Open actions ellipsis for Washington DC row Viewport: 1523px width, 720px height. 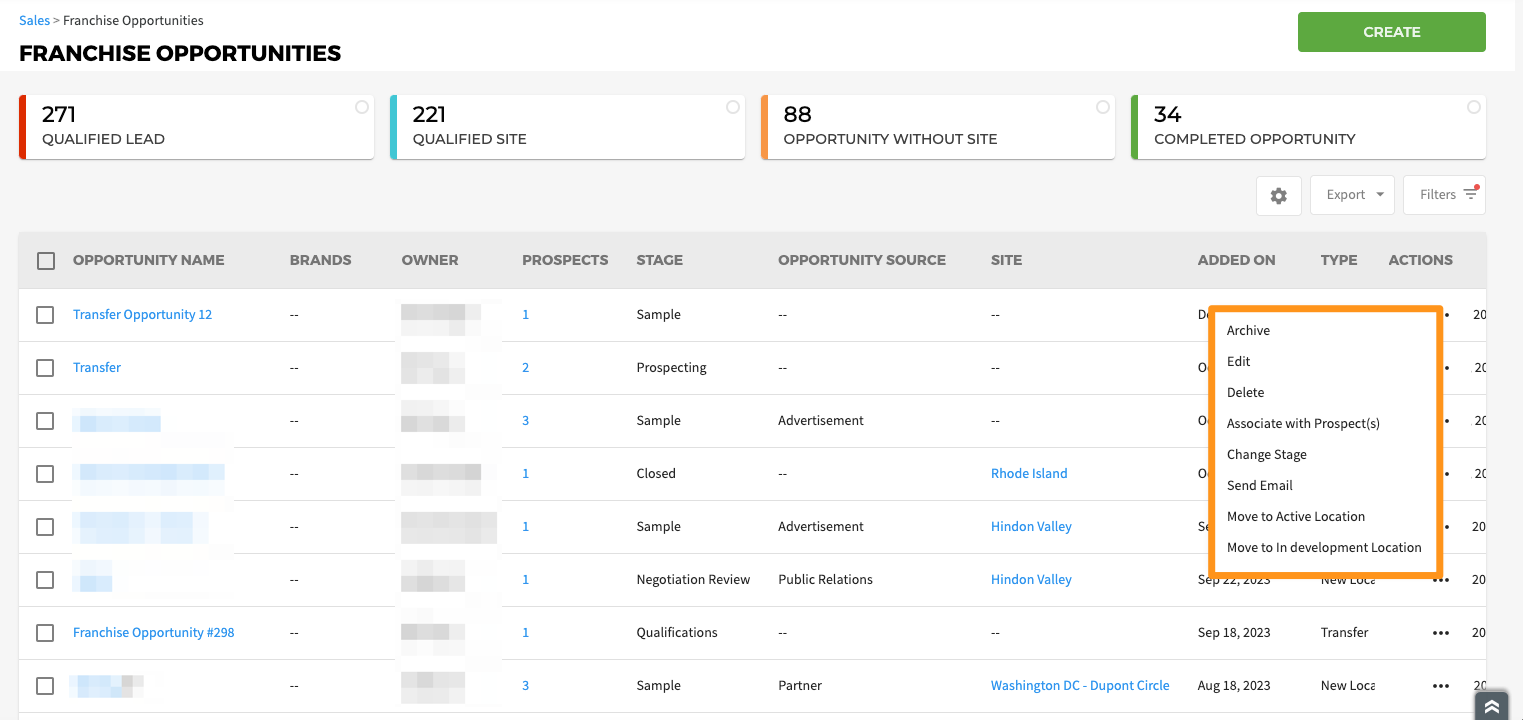[x=1440, y=686]
